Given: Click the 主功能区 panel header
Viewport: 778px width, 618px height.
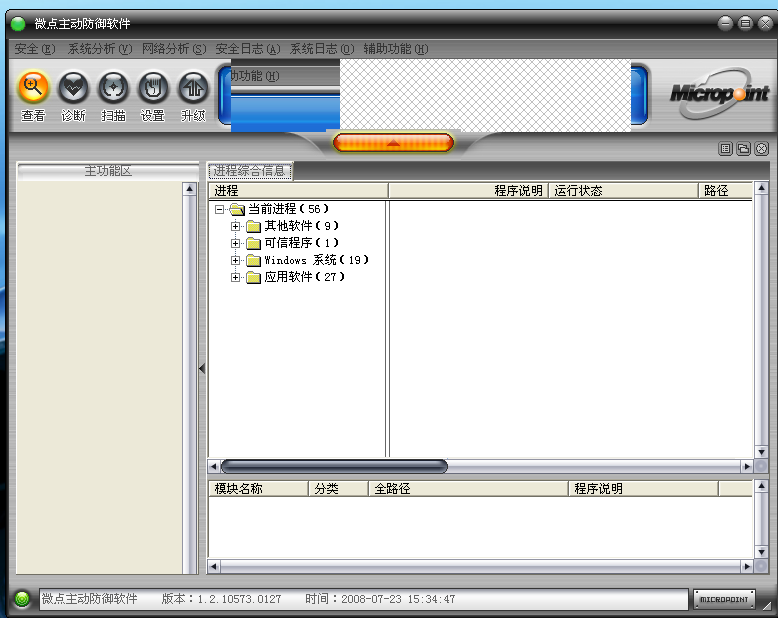Looking at the screenshot, I should coord(108,171).
